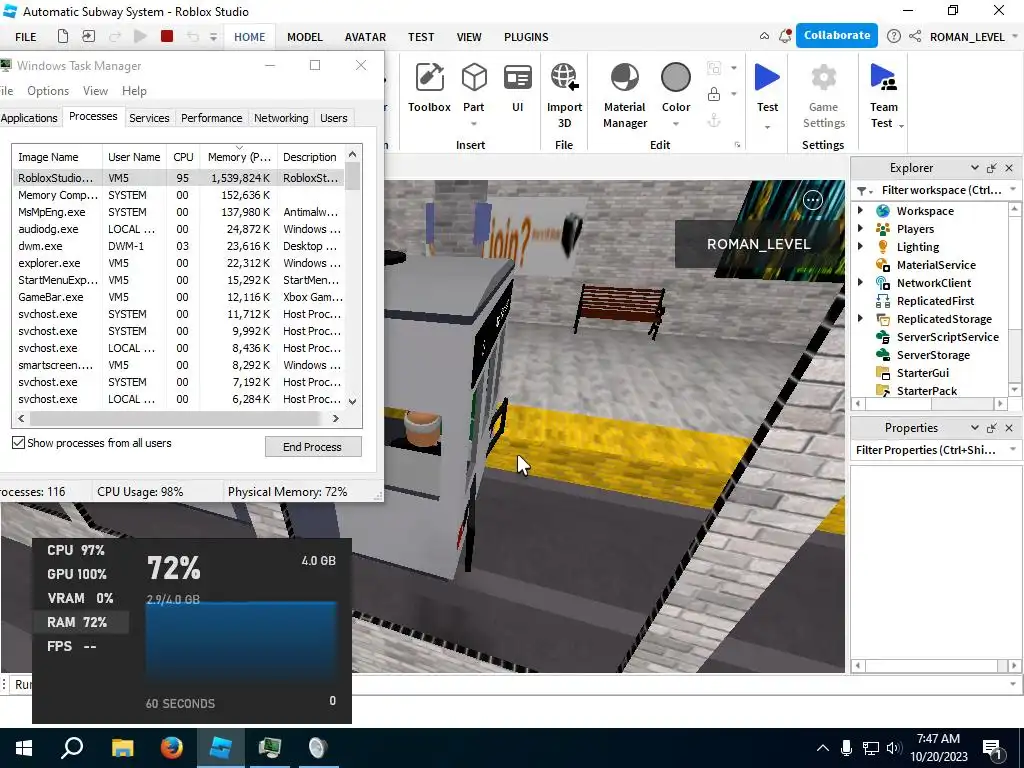Switch to the AVATAR ribbon tab
This screenshot has height=768, width=1024.
click(x=365, y=37)
